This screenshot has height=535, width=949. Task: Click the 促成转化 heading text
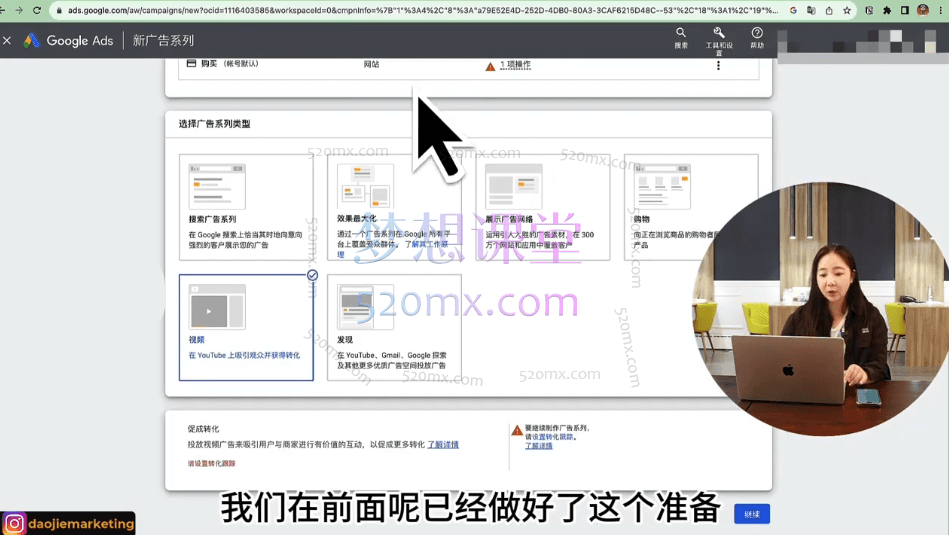pyautogui.click(x=203, y=428)
